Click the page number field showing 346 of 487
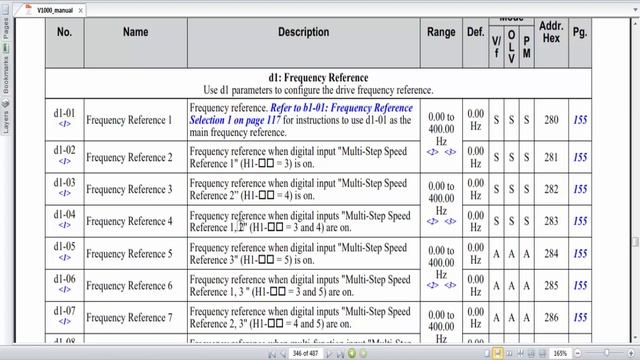Image resolution: width=640 pixels, height=360 pixels. pos(305,353)
